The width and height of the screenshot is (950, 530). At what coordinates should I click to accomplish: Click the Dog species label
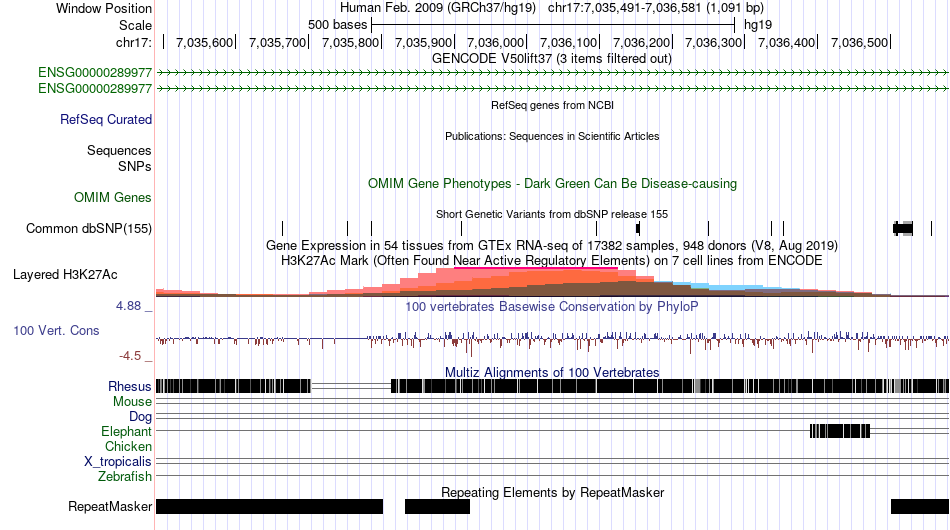coord(141,417)
